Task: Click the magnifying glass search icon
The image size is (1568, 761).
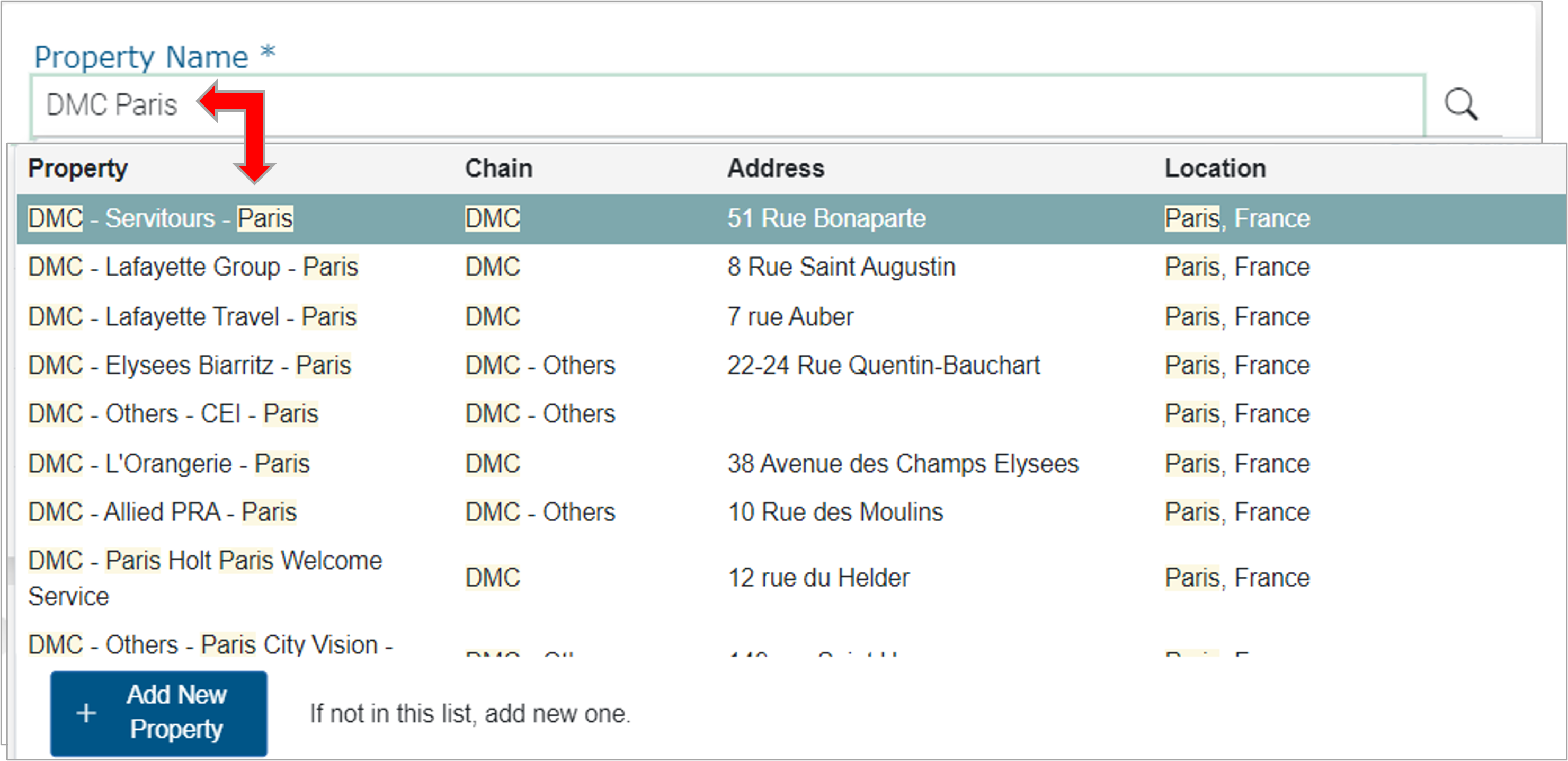Action: coord(1461,105)
